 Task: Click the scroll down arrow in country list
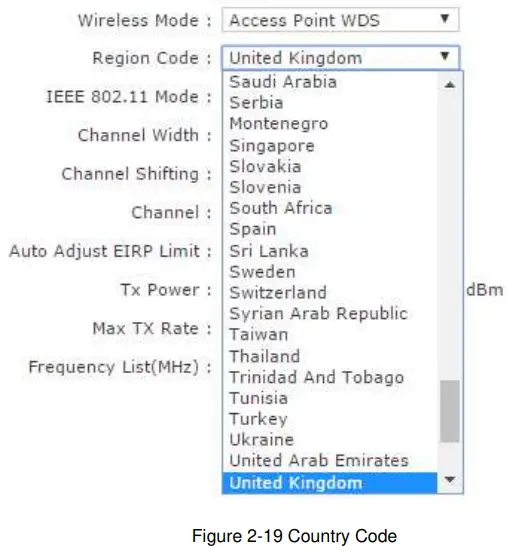(450, 479)
